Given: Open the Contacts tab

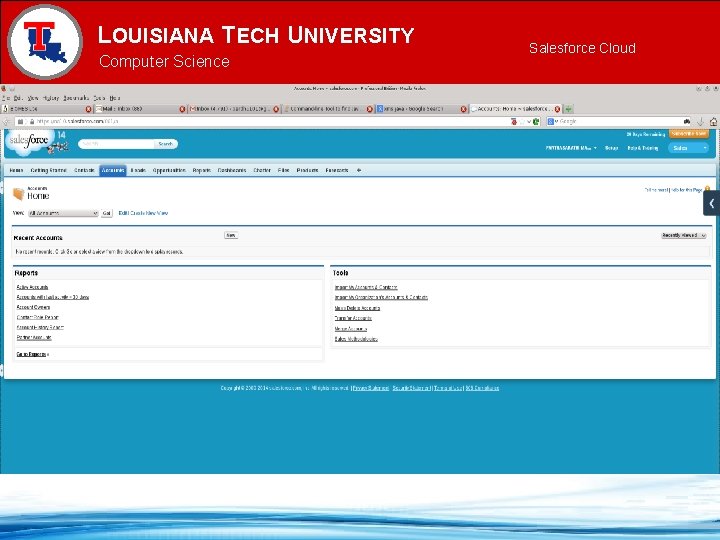Looking at the screenshot, I should coord(84,170).
